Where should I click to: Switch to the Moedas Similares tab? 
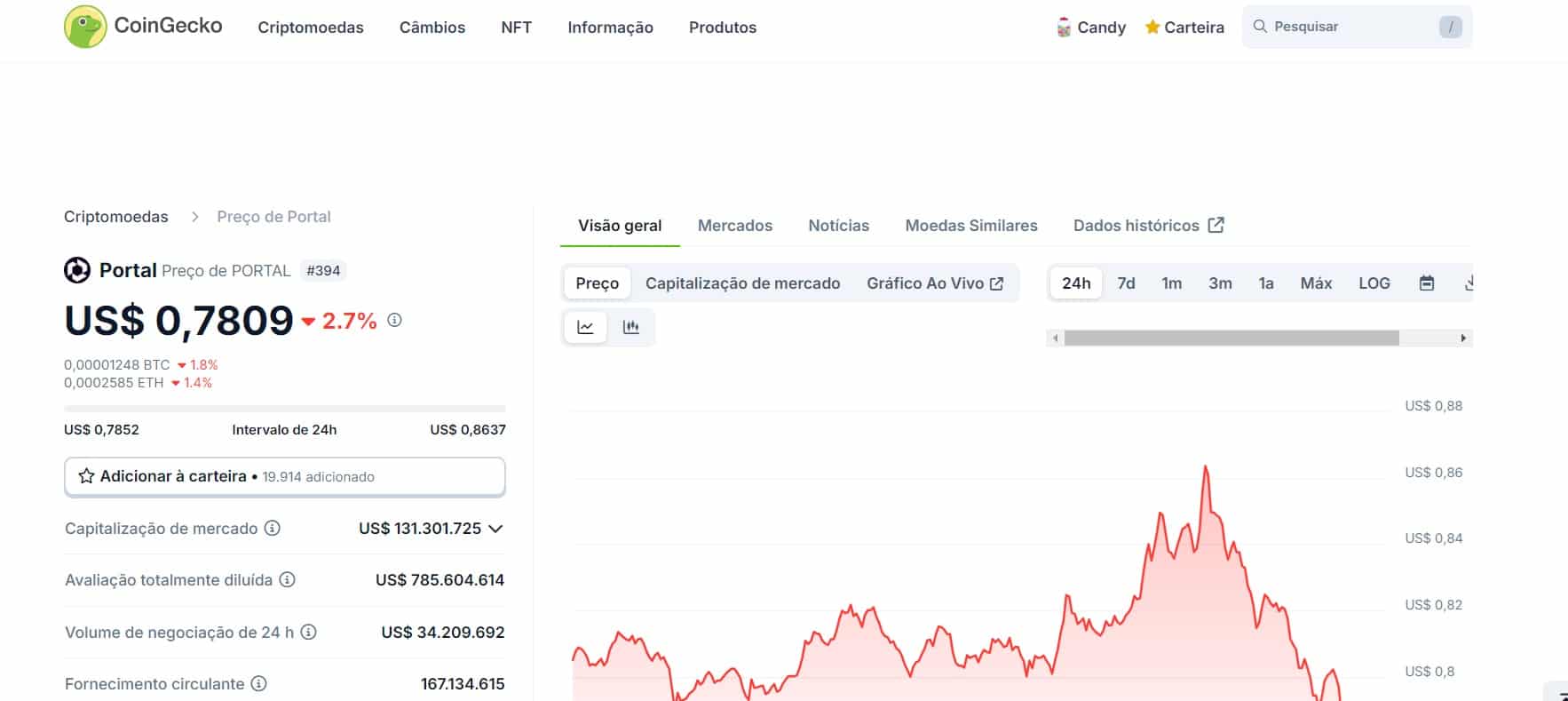tap(971, 226)
